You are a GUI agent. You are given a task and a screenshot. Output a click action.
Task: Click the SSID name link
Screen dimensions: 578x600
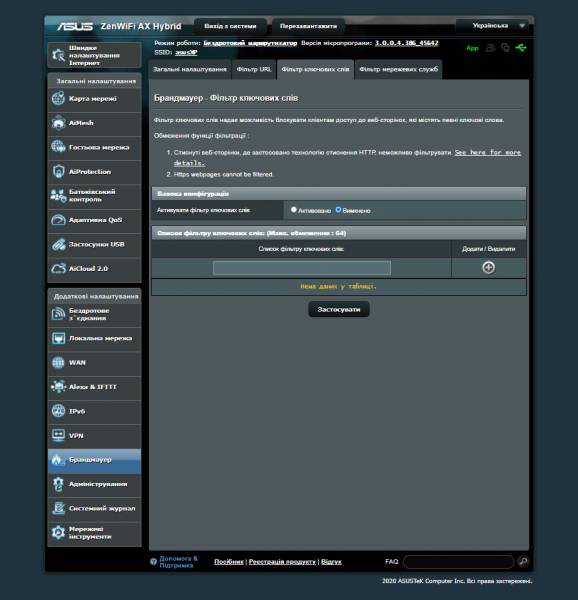[186, 52]
